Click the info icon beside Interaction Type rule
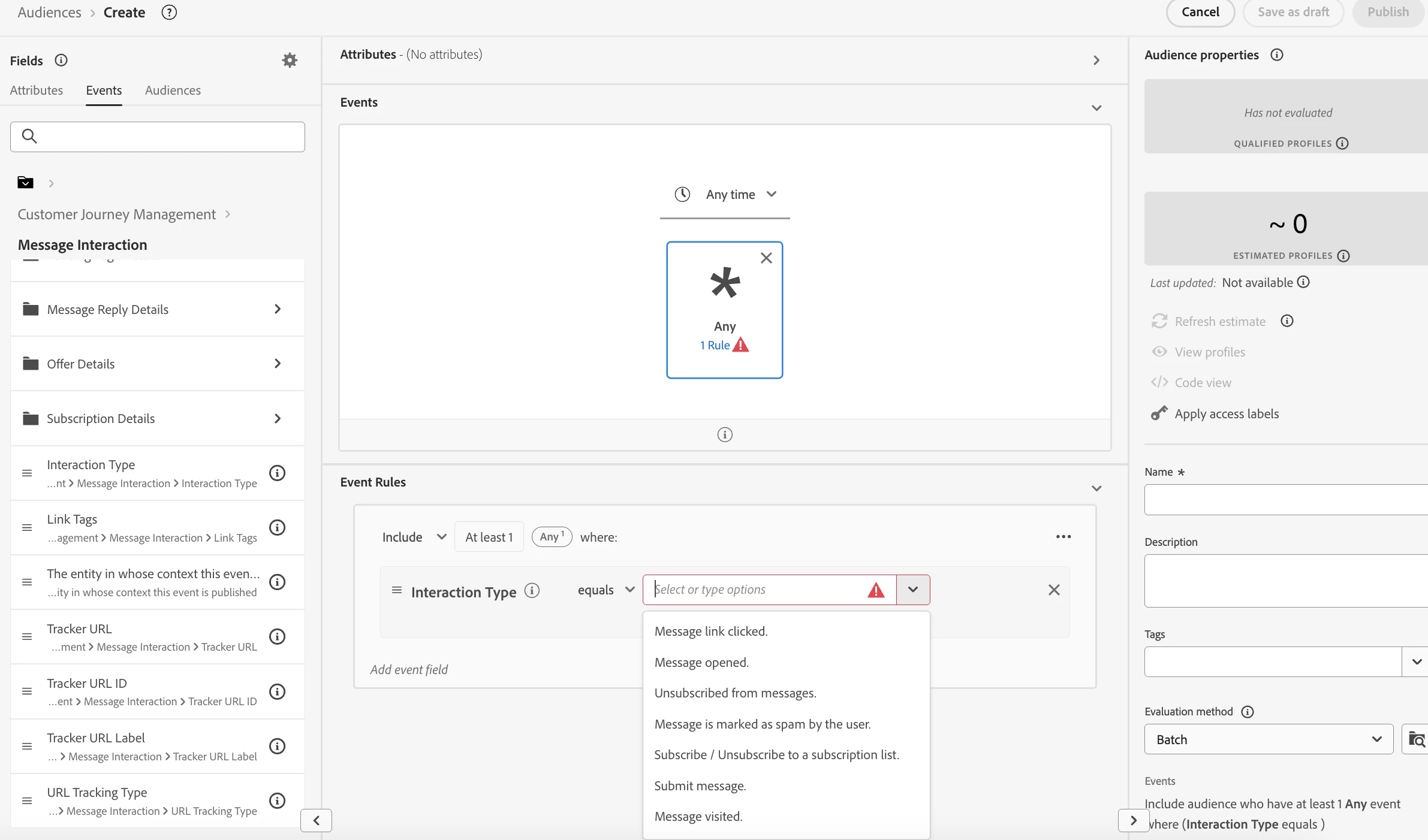1428x840 pixels. coord(532,591)
